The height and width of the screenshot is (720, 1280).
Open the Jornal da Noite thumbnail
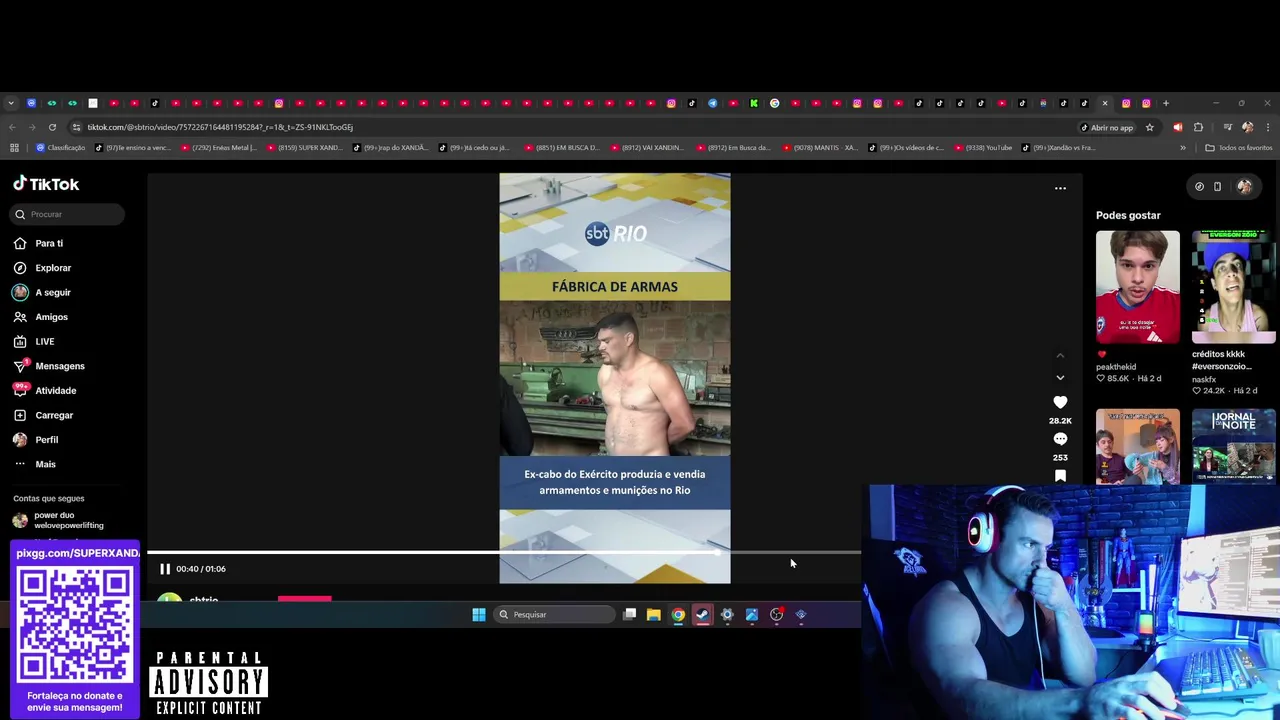tap(1233, 446)
